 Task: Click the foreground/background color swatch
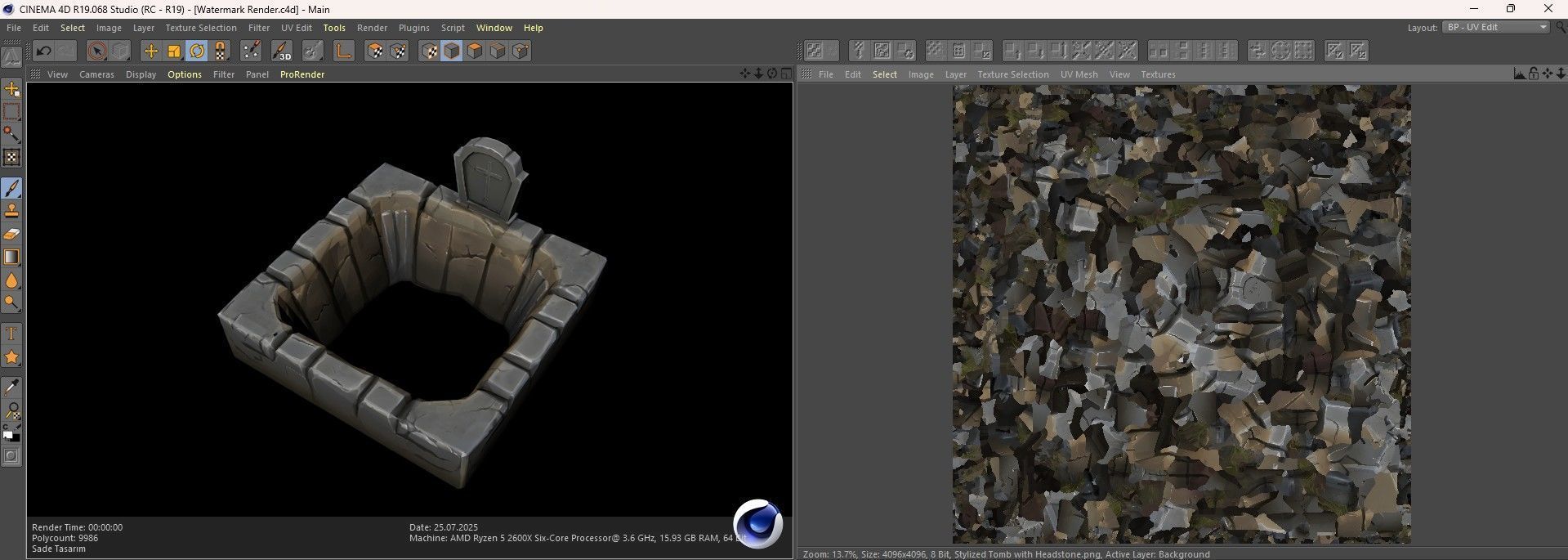point(11,433)
